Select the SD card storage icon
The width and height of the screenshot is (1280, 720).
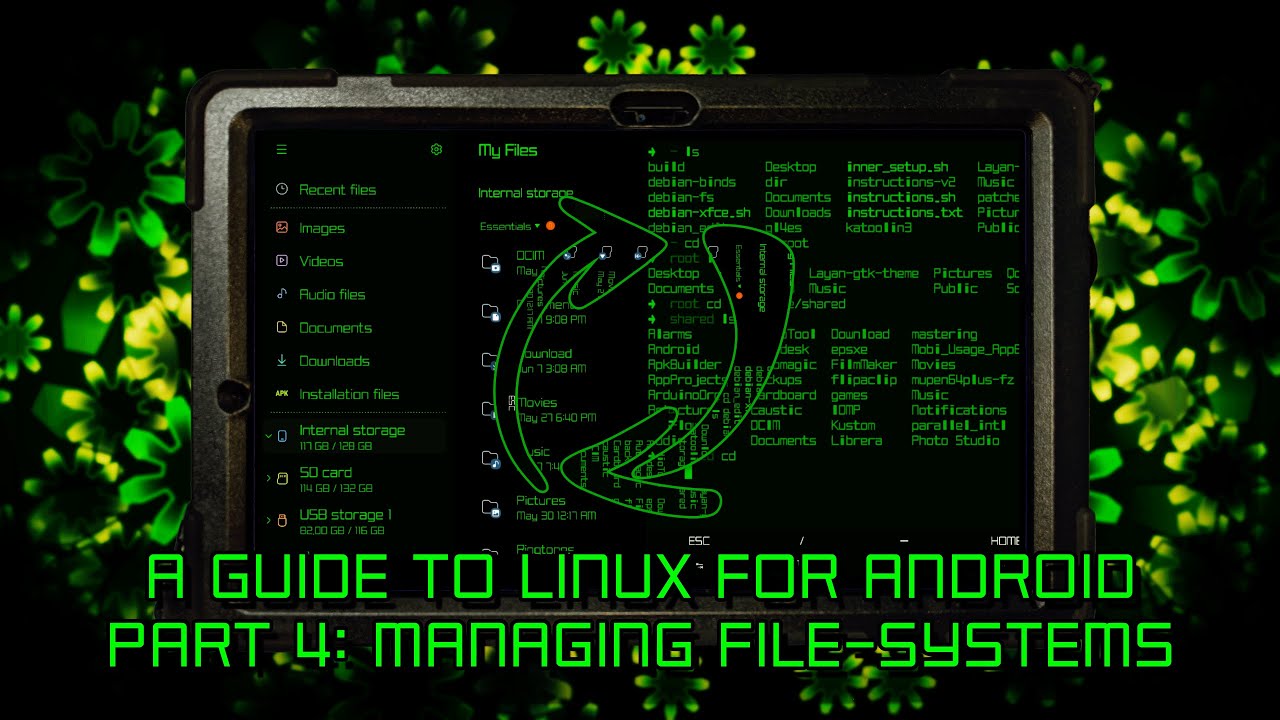coord(282,479)
